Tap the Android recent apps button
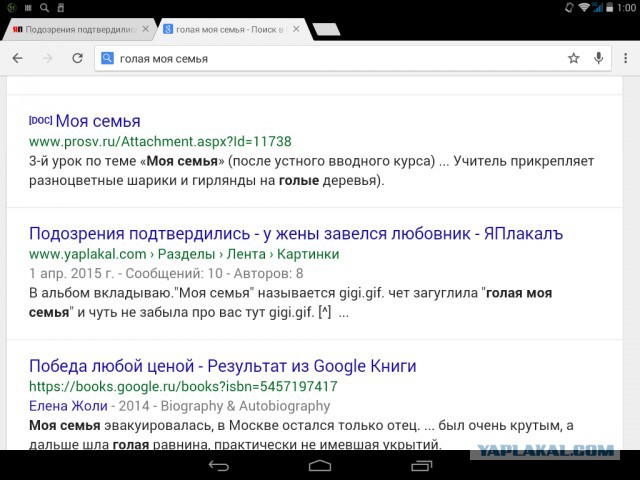640x480 pixels. pyautogui.click(x=421, y=466)
